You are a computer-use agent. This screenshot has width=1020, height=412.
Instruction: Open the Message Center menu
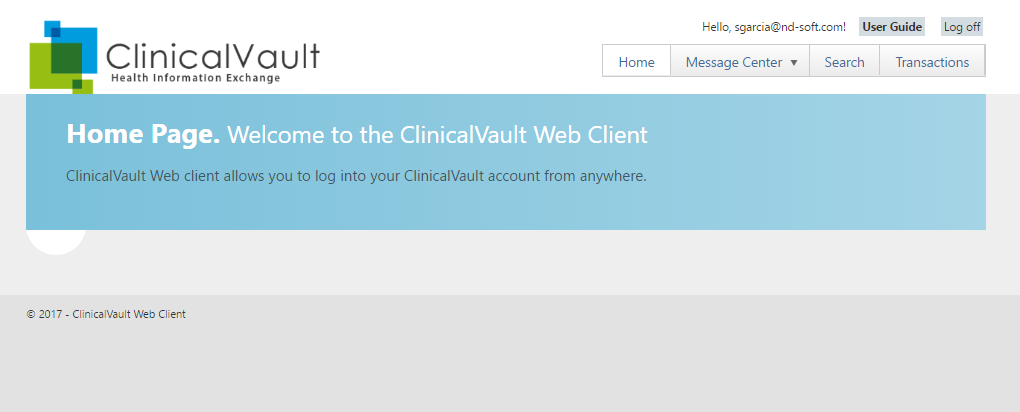pyautogui.click(x=733, y=62)
